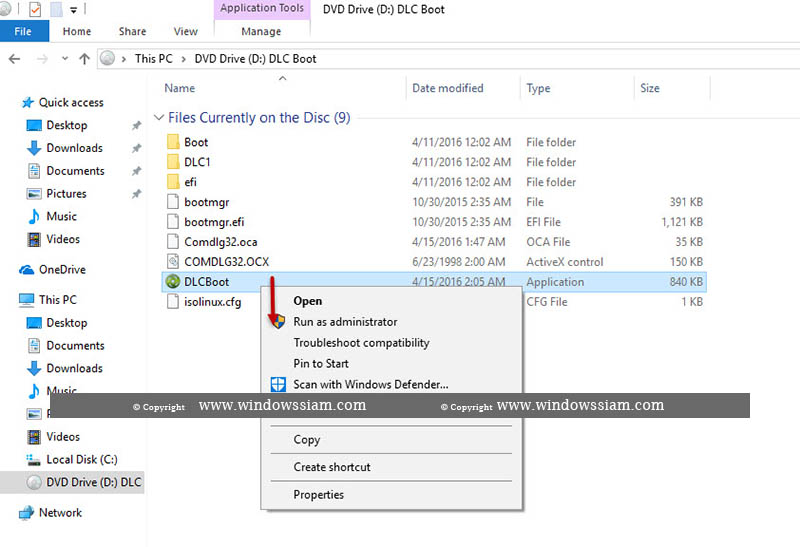Click Properties checkmark icon in quick access toolbar

35,9
